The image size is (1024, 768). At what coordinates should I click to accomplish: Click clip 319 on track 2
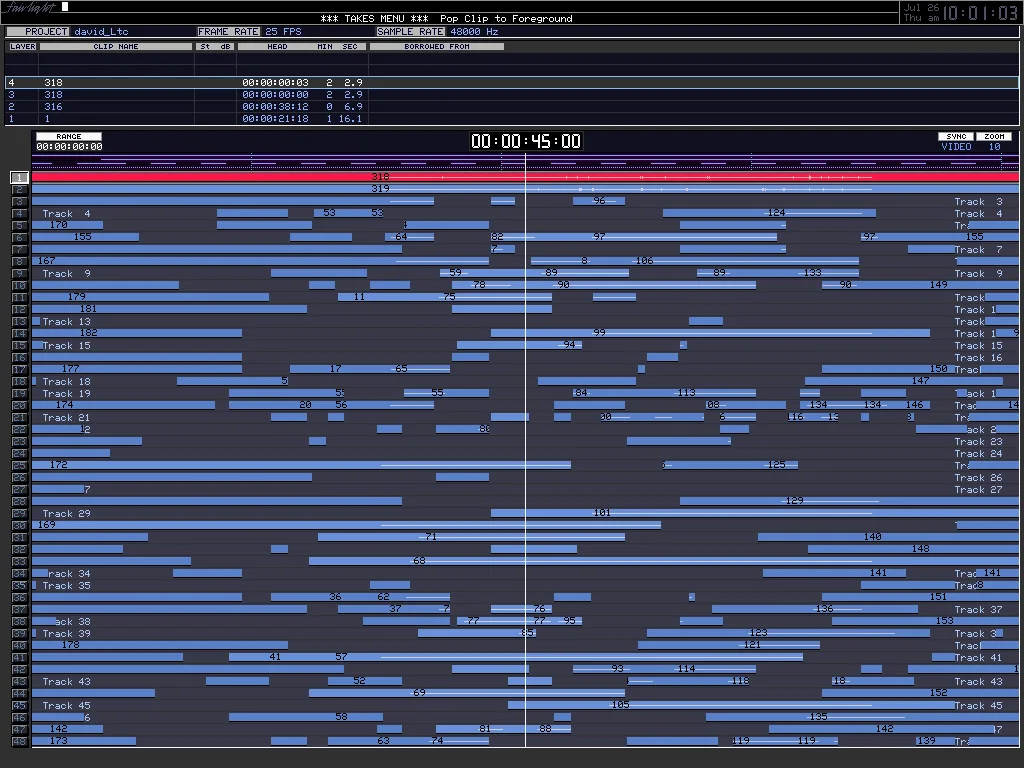525,189
